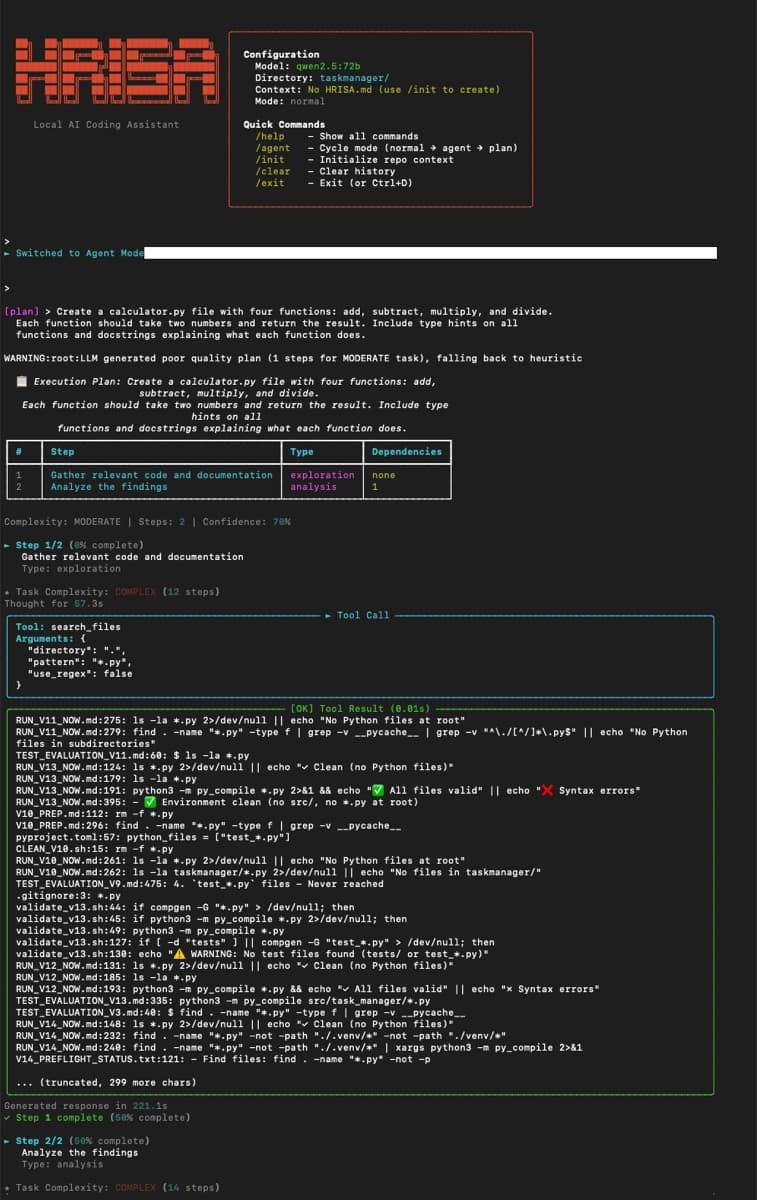Image resolution: width=757 pixels, height=1200 pixels.
Task: Click the green tick before 'Step 1 complete'
Action: tap(7, 1117)
